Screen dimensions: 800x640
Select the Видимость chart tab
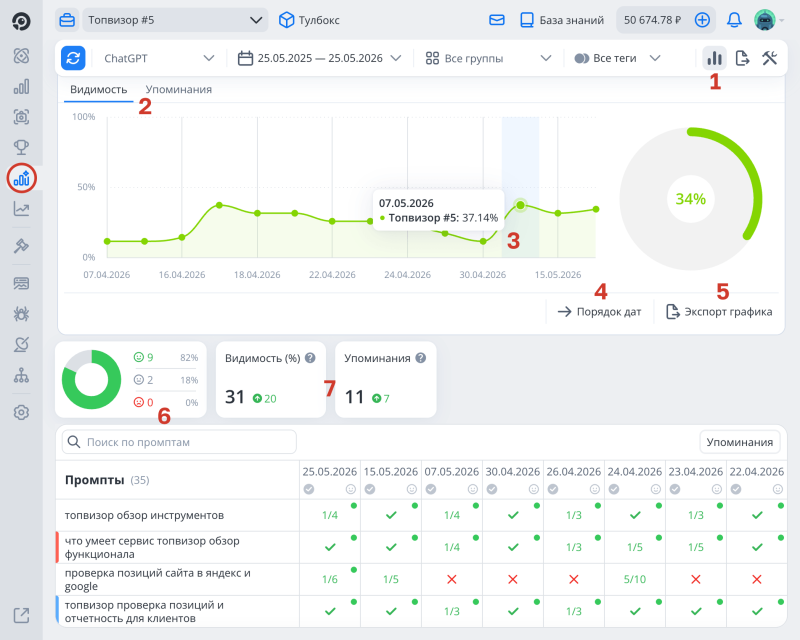[98, 89]
